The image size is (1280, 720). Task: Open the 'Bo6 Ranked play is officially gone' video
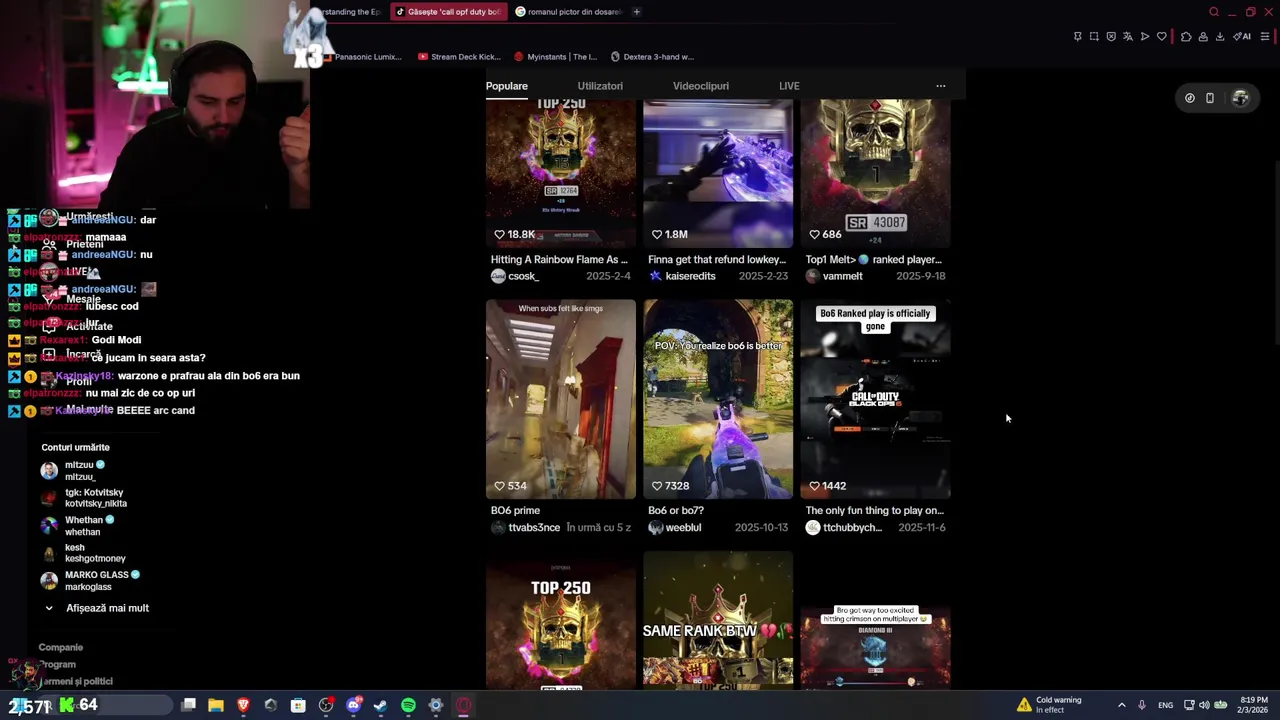coord(875,399)
